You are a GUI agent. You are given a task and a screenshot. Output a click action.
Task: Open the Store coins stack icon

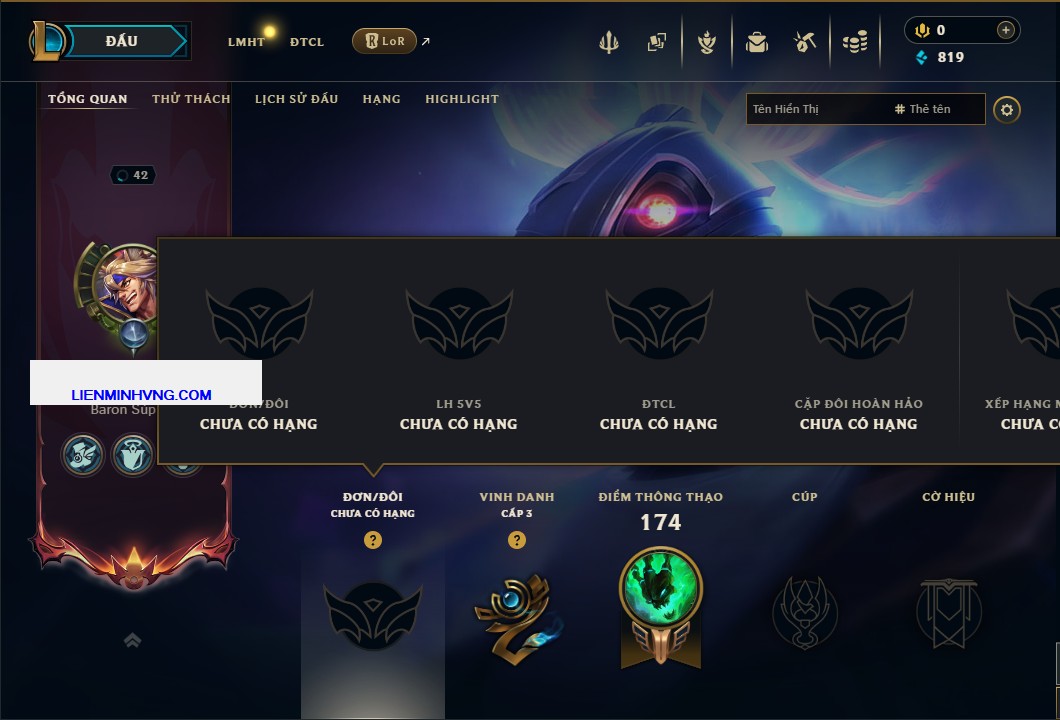coord(854,42)
